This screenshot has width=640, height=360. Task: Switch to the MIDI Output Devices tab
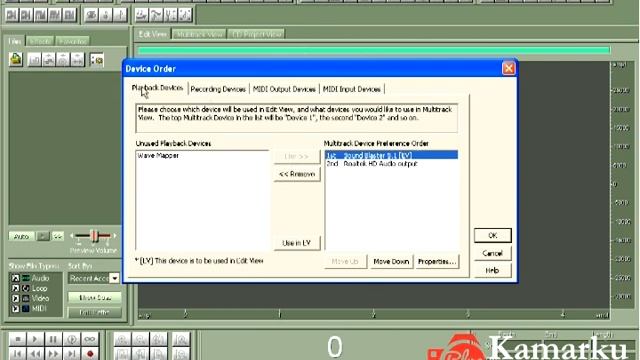click(284, 89)
